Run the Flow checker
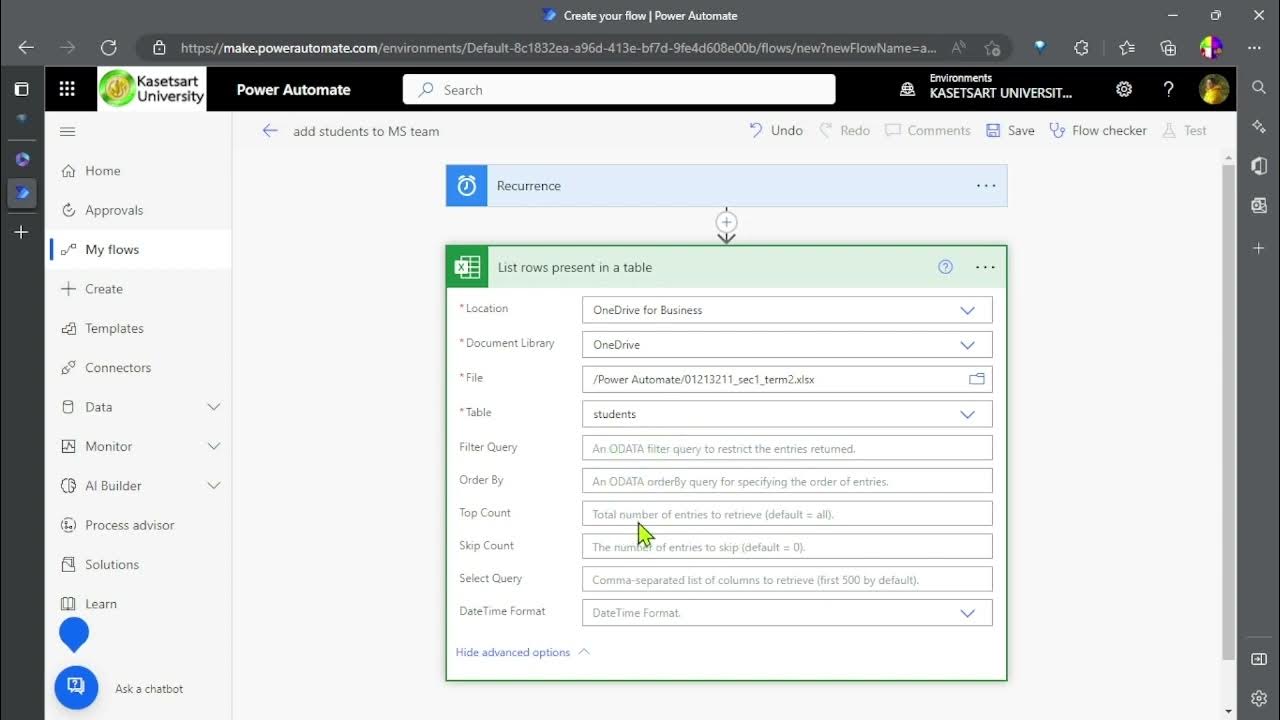Screen dimensions: 1280x720 [1098, 130]
